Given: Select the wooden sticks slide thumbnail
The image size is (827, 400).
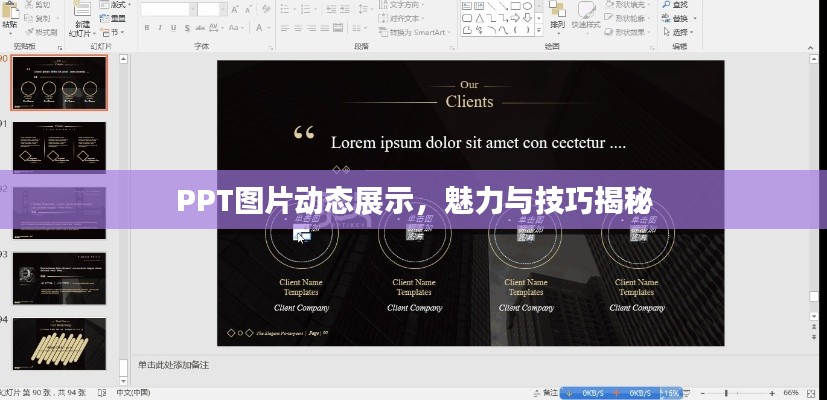Looking at the screenshot, I should (x=59, y=342).
